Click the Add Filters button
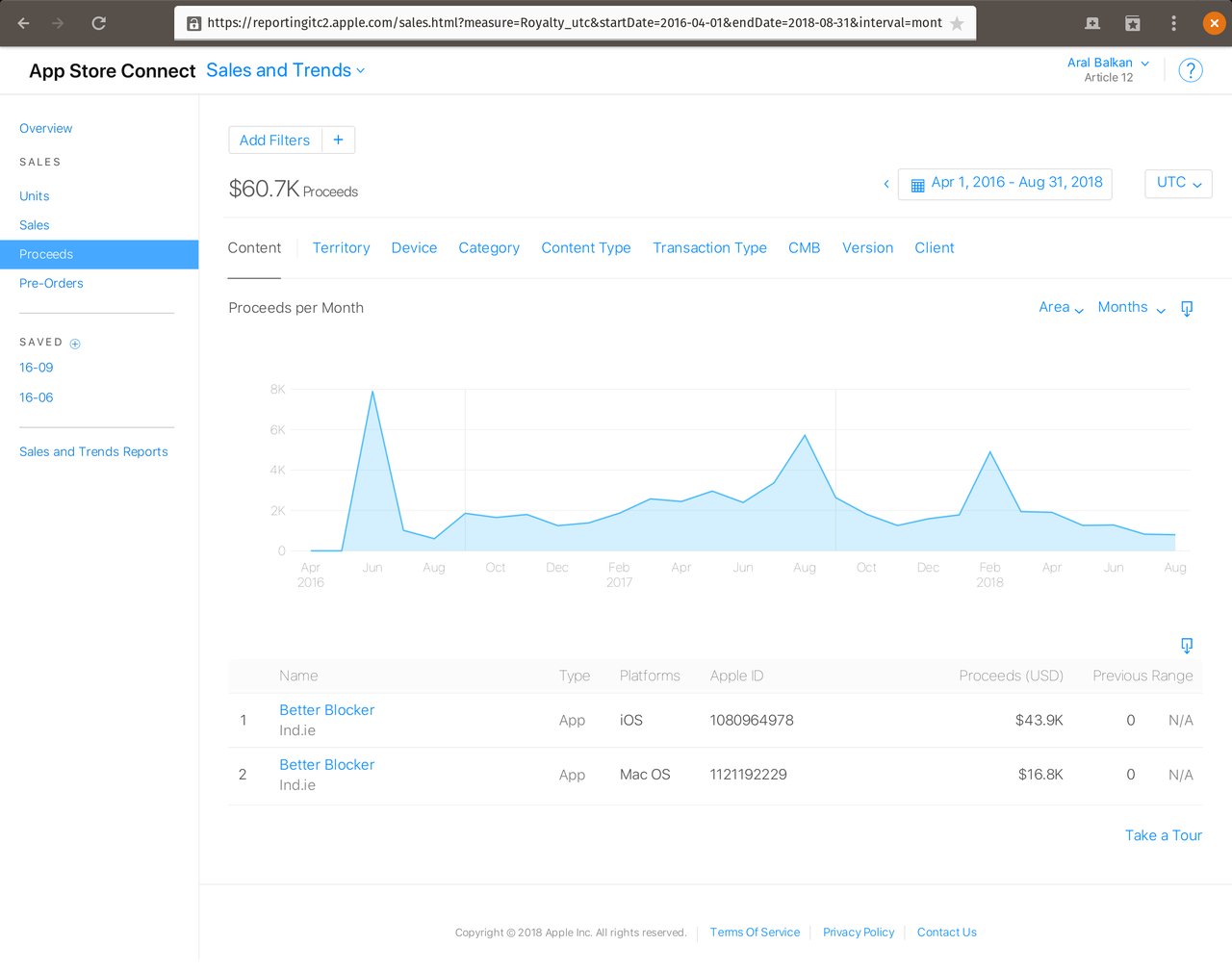This screenshot has width=1232, height=971. tap(274, 140)
